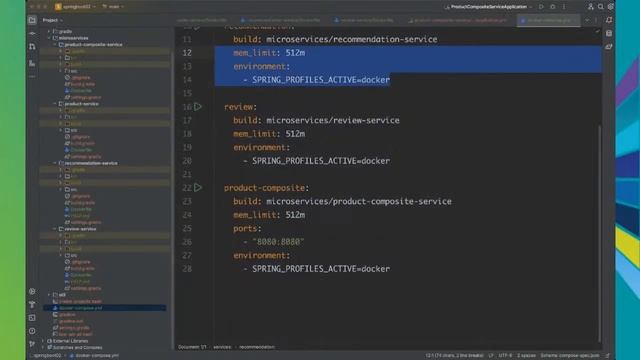This screenshot has width=640, height=360.
Task: Open the Problems tool window
Action: click(32, 331)
